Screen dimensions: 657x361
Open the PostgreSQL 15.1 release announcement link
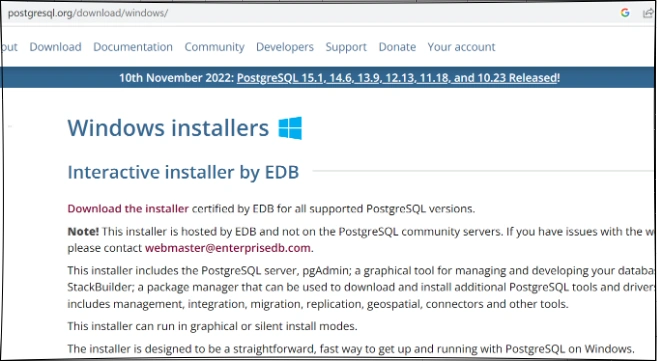(397, 78)
